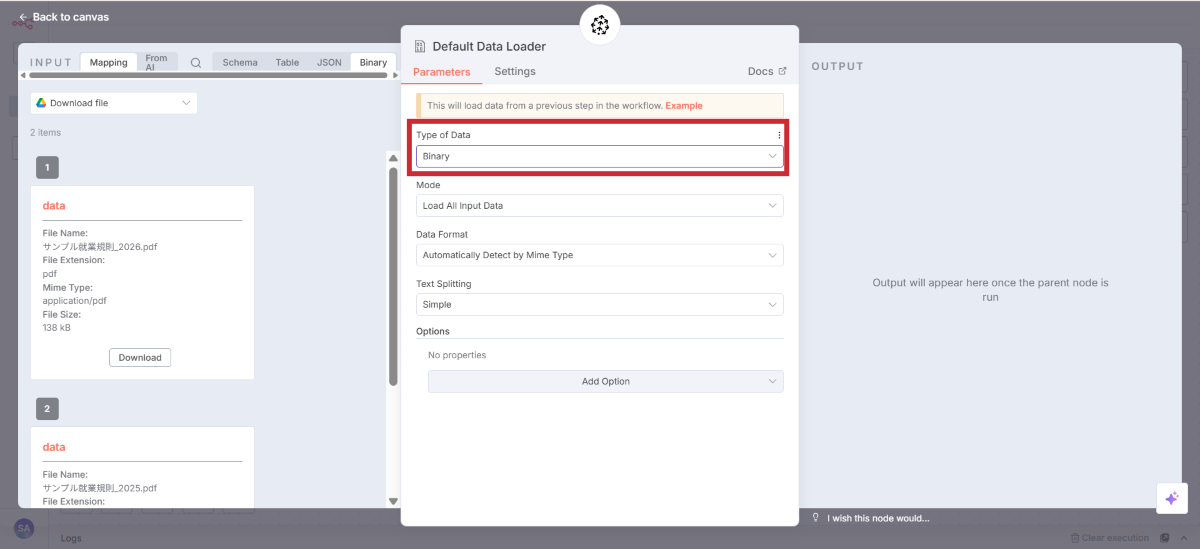Screen dimensions: 1200x549
Task: Open the Docs link
Action: click(x=766, y=72)
